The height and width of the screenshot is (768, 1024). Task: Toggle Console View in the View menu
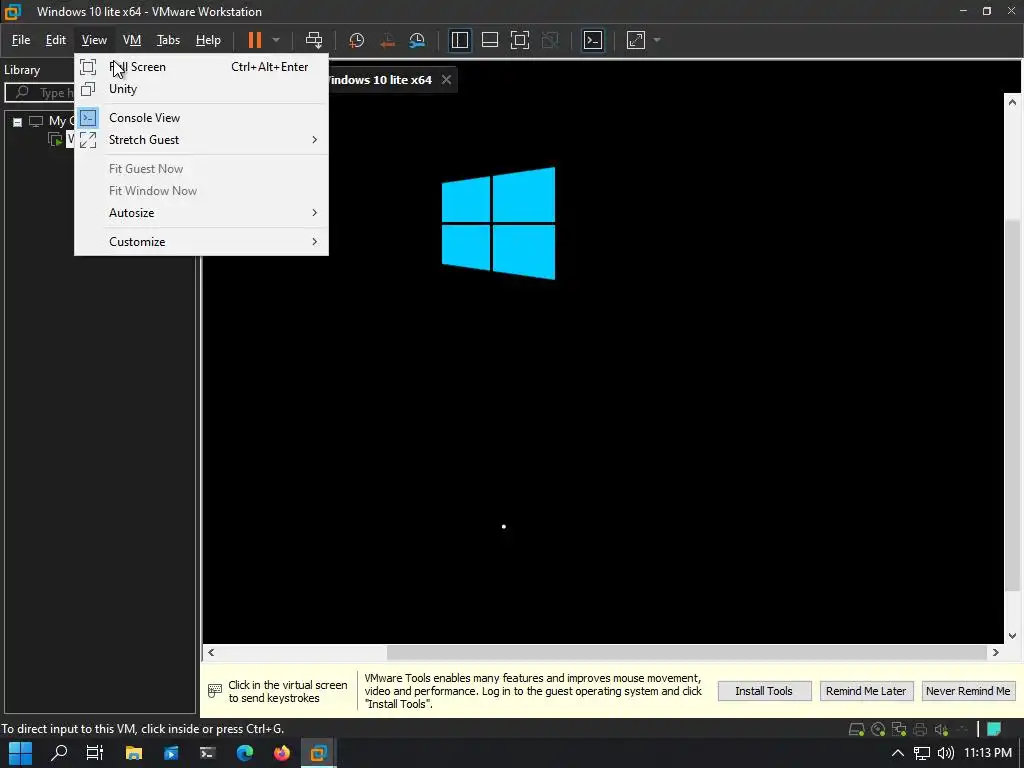pos(201,118)
